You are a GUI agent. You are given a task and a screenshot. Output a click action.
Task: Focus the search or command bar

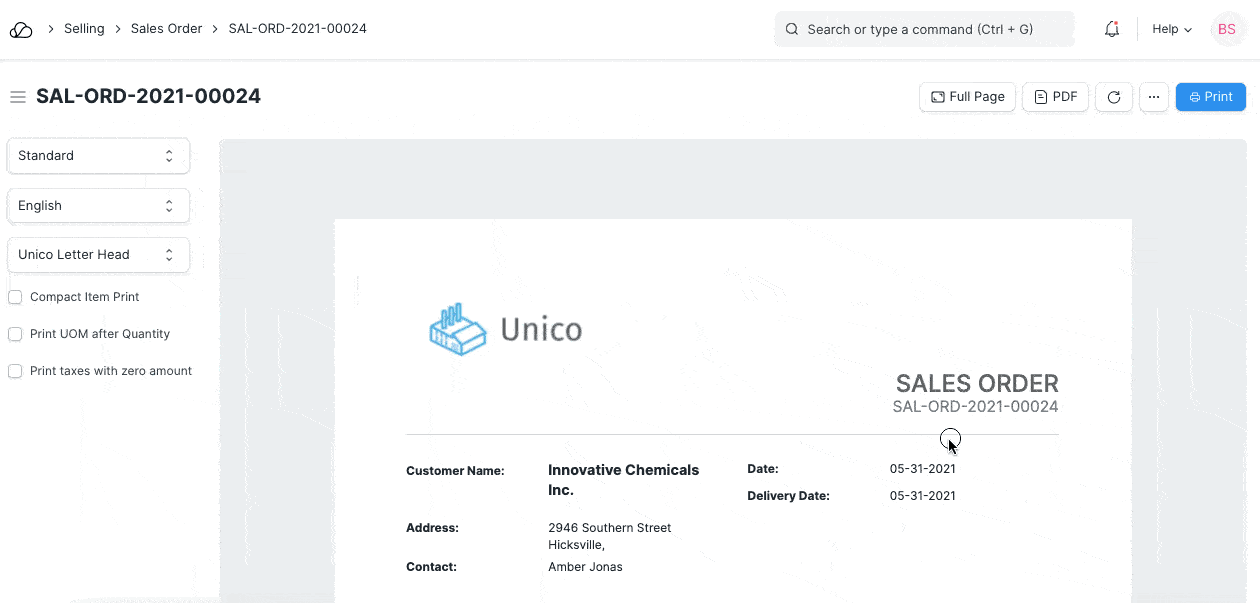click(930, 29)
